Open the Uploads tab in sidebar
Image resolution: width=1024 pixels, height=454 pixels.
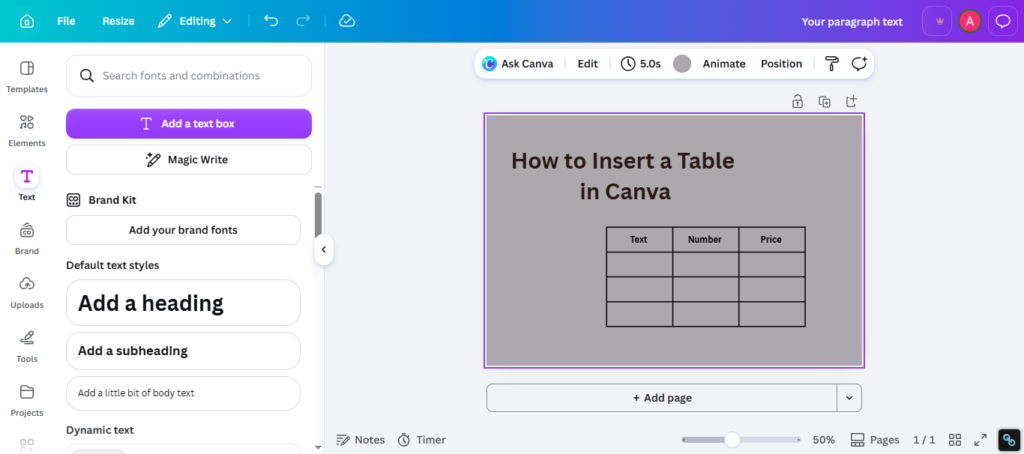point(27,293)
